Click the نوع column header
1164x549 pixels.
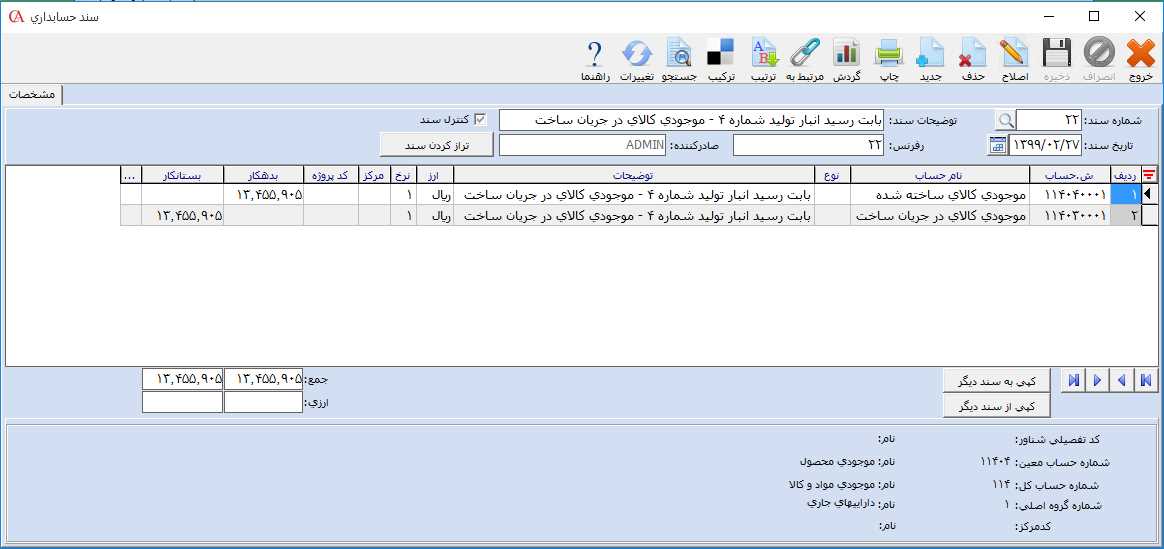pos(832,175)
